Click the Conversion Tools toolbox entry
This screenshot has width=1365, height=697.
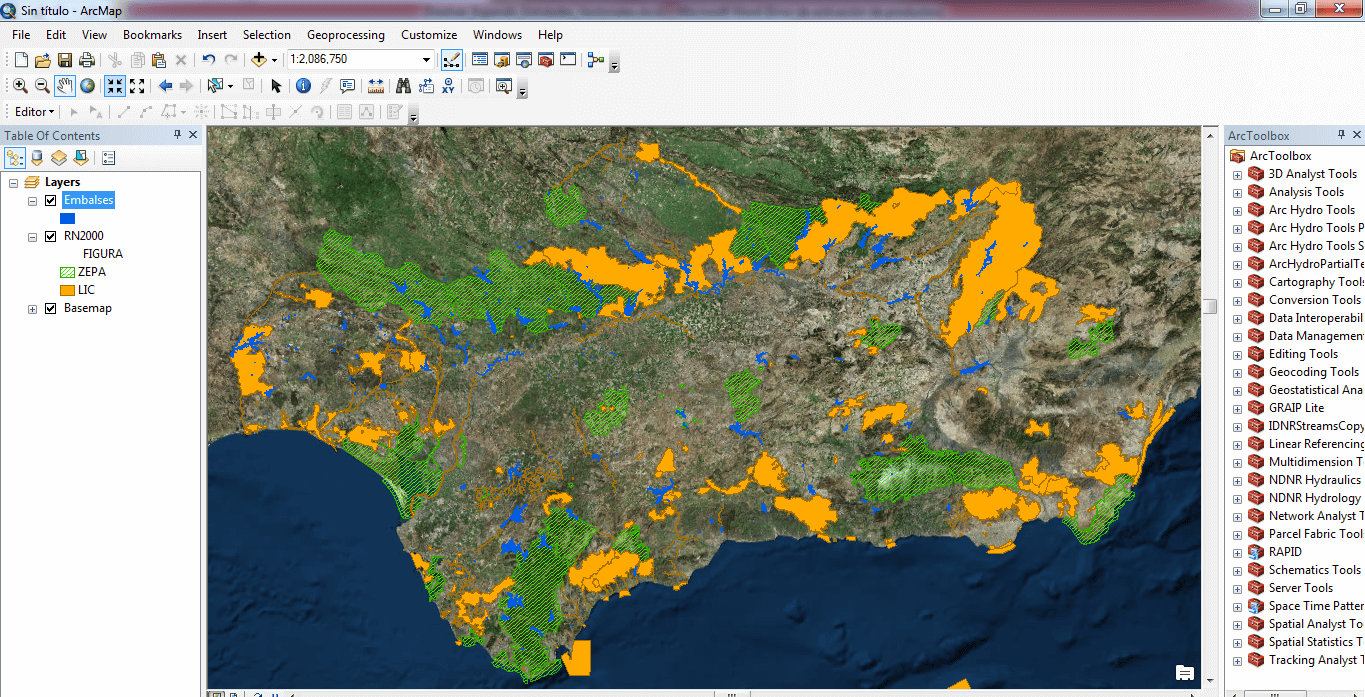coord(1314,300)
